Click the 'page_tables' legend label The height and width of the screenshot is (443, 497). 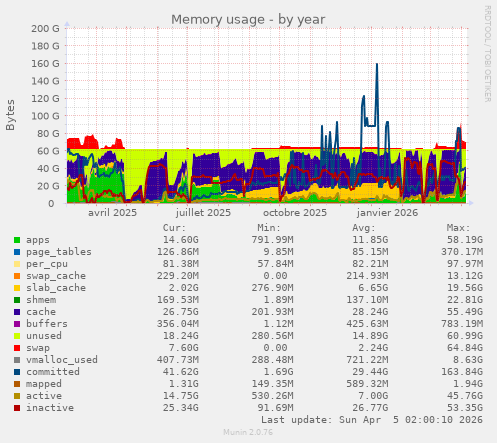tap(59, 252)
